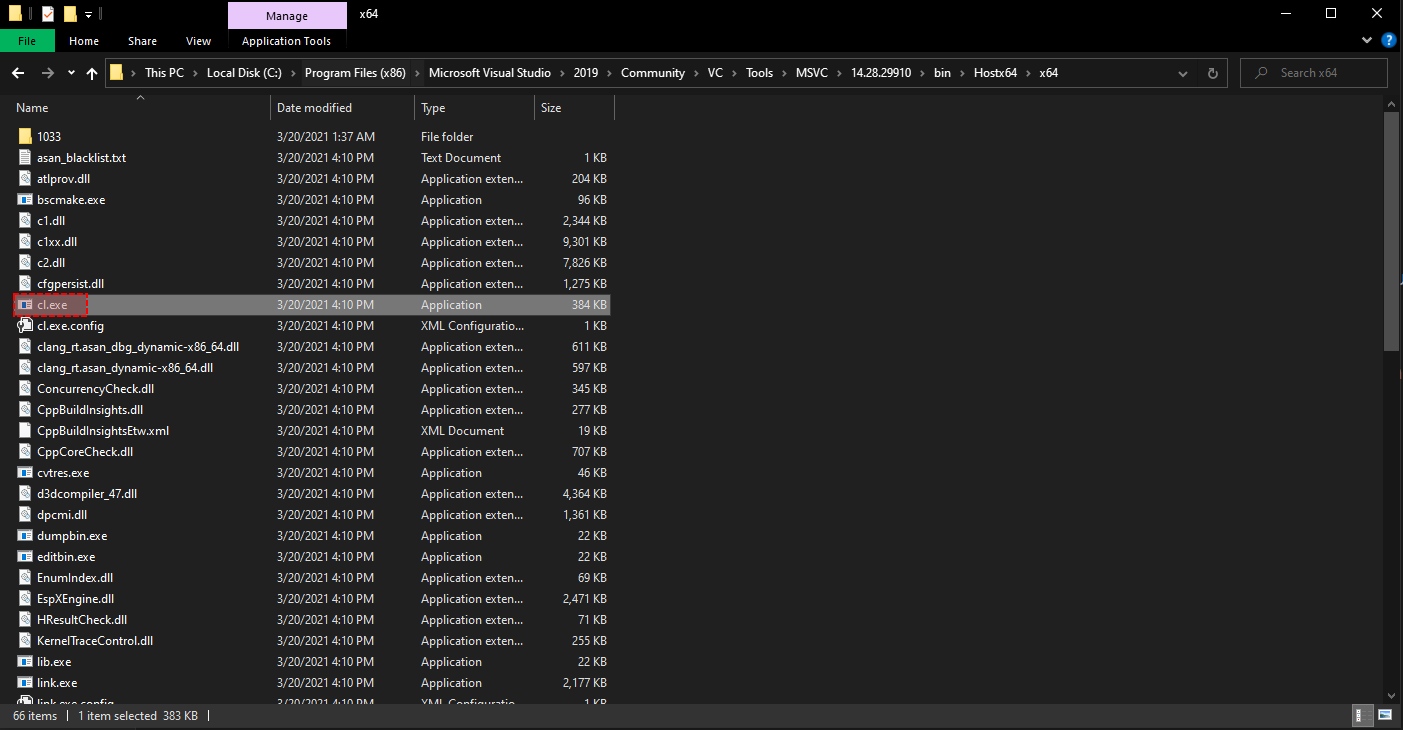Switch to the Home ribbon tab
This screenshot has height=730, width=1403.
[84, 41]
